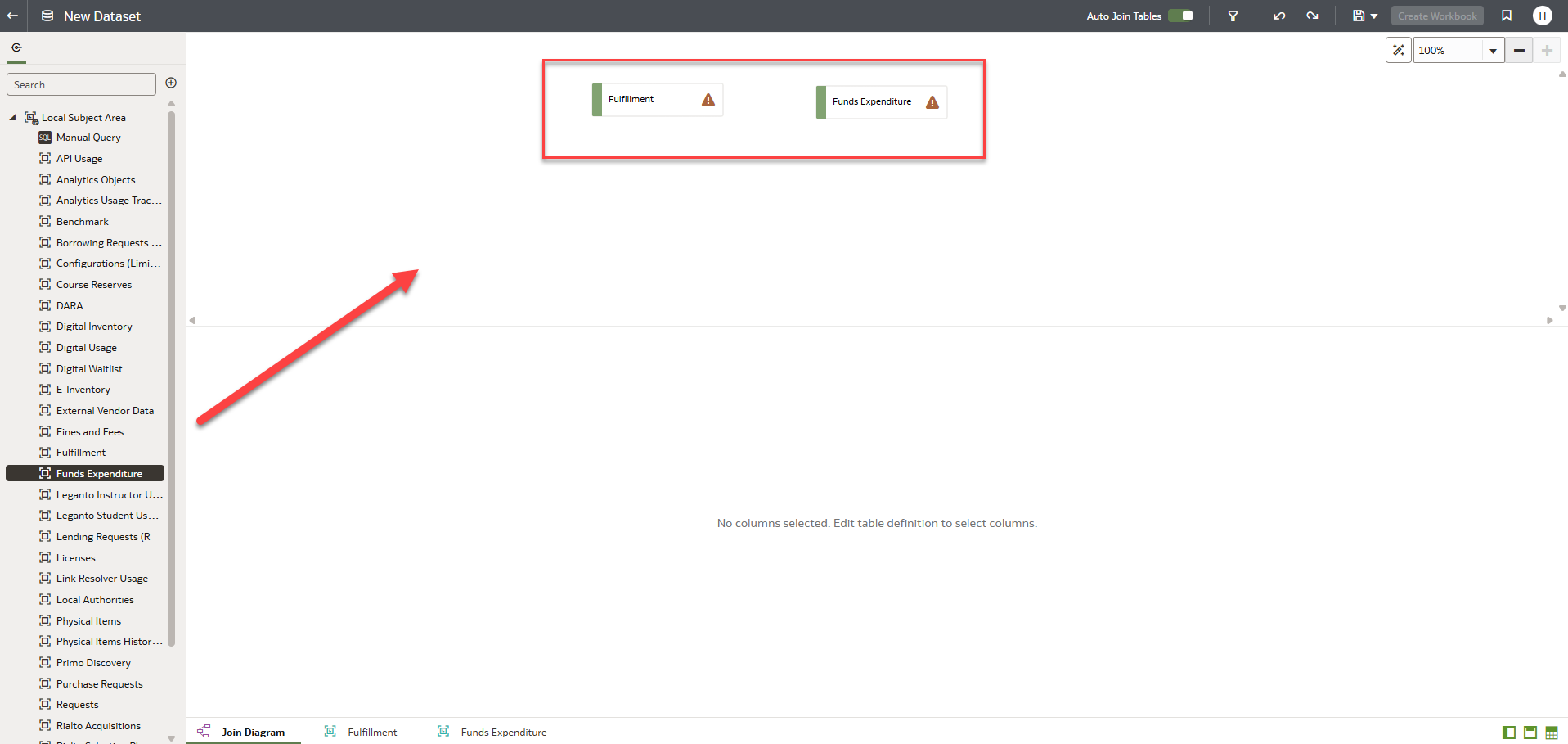Screen dimensions: 1568x744
Task: Select Digital Inventory subject area
Action: pyautogui.click(x=94, y=327)
